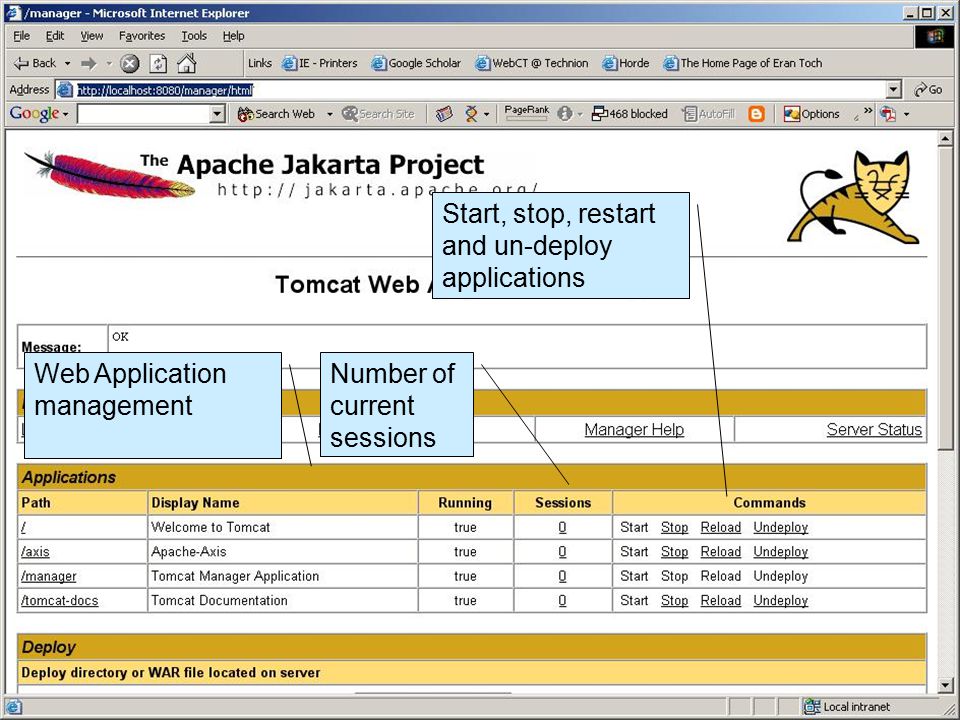This screenshot has height=720, width=960.
Task: Click the Local intranet zone status icon
Action: click(812, 707)
